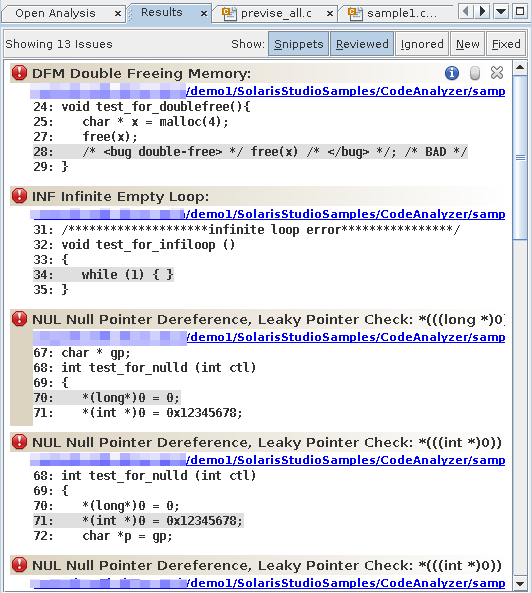Toggle the Ignored filter
The height and width of the screenshot is (593, 532).
422,44
